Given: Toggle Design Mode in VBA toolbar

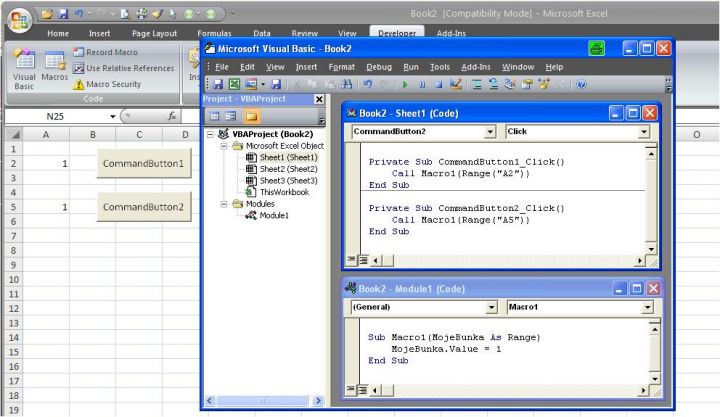Looking at the screenshot, I should (x=456, y=84).
